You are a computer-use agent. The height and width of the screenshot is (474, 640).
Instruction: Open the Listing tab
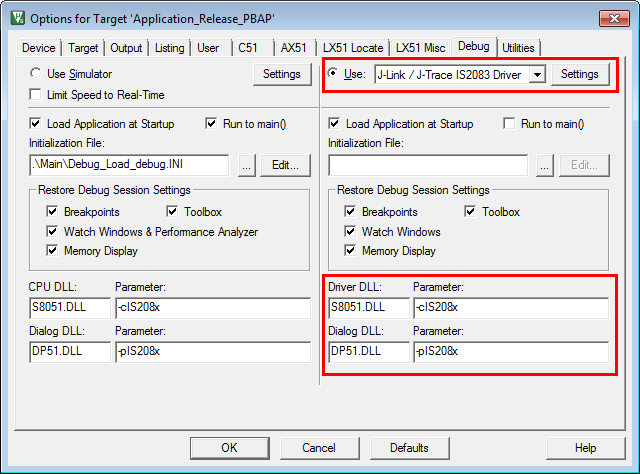coord(169,48)
